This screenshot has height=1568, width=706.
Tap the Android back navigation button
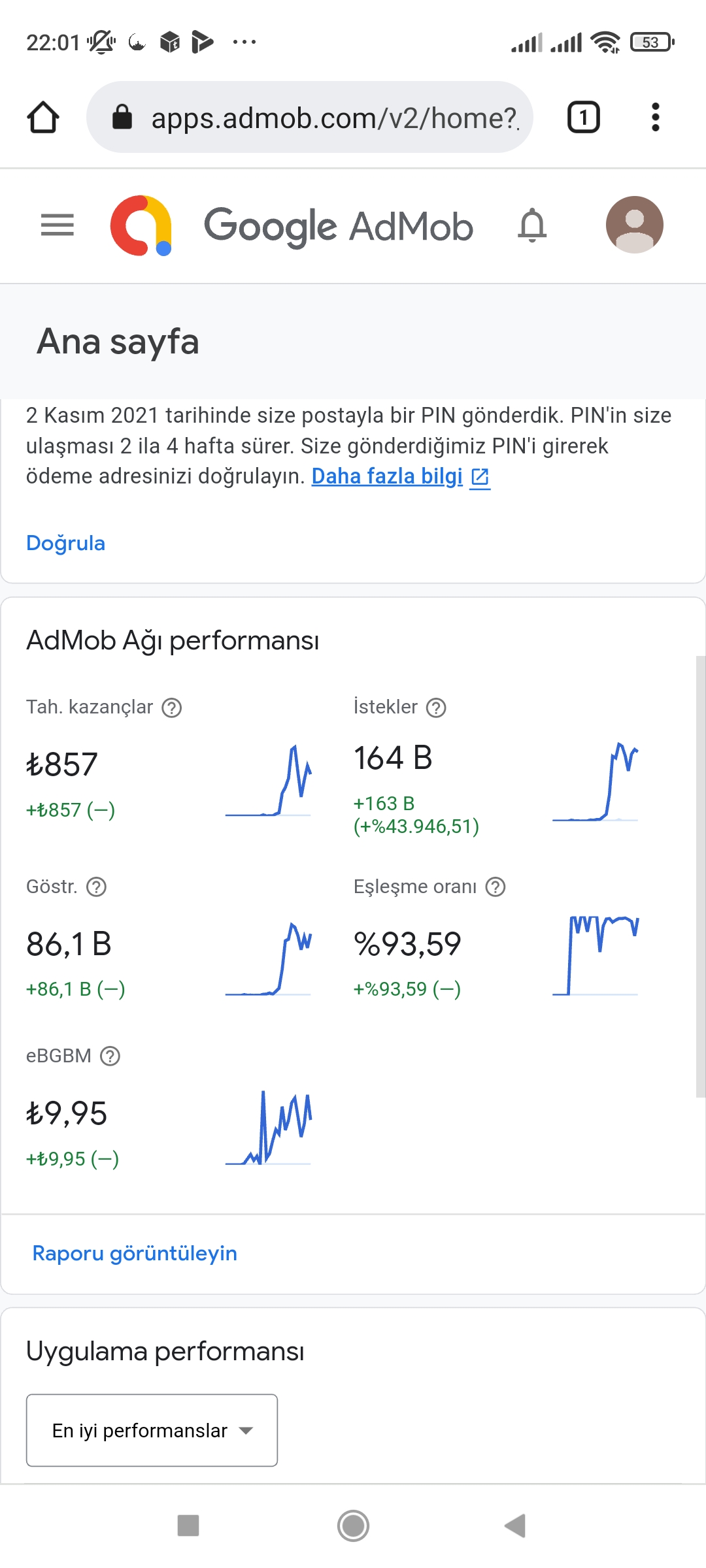click(515, 1526)
